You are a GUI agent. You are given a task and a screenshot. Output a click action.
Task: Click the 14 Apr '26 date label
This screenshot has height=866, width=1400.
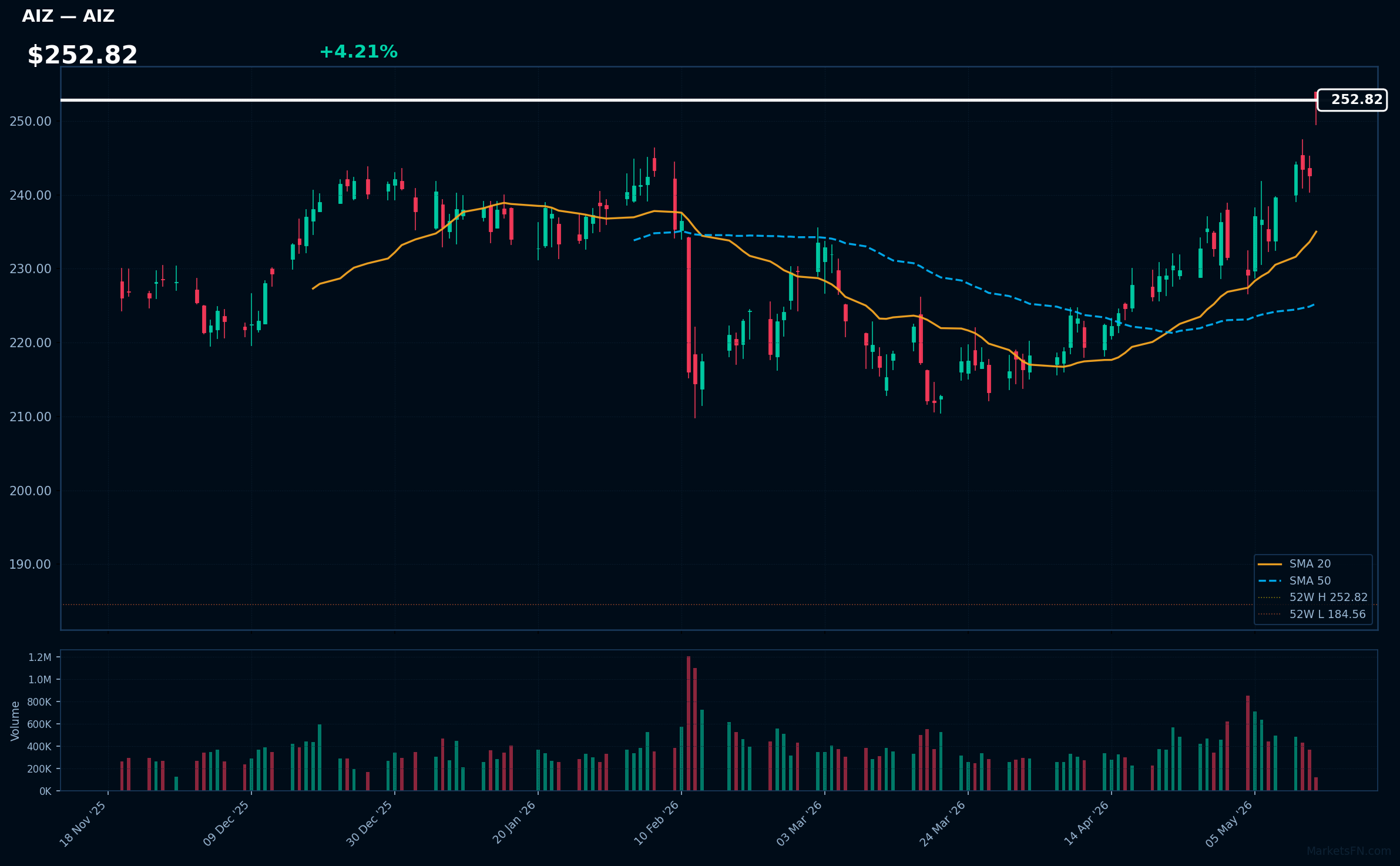click(1087, 824)
